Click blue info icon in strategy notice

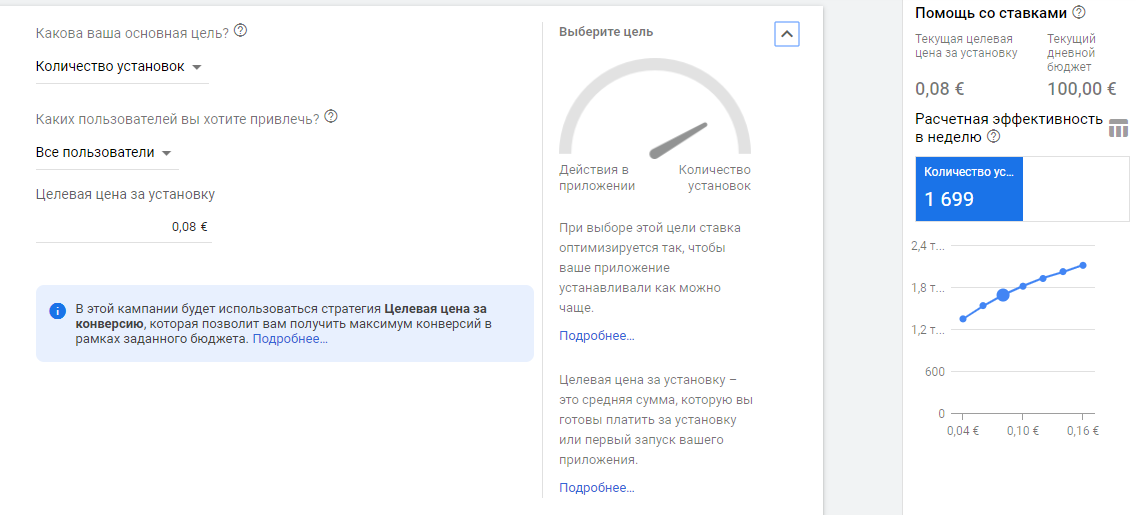pos(58,311)
